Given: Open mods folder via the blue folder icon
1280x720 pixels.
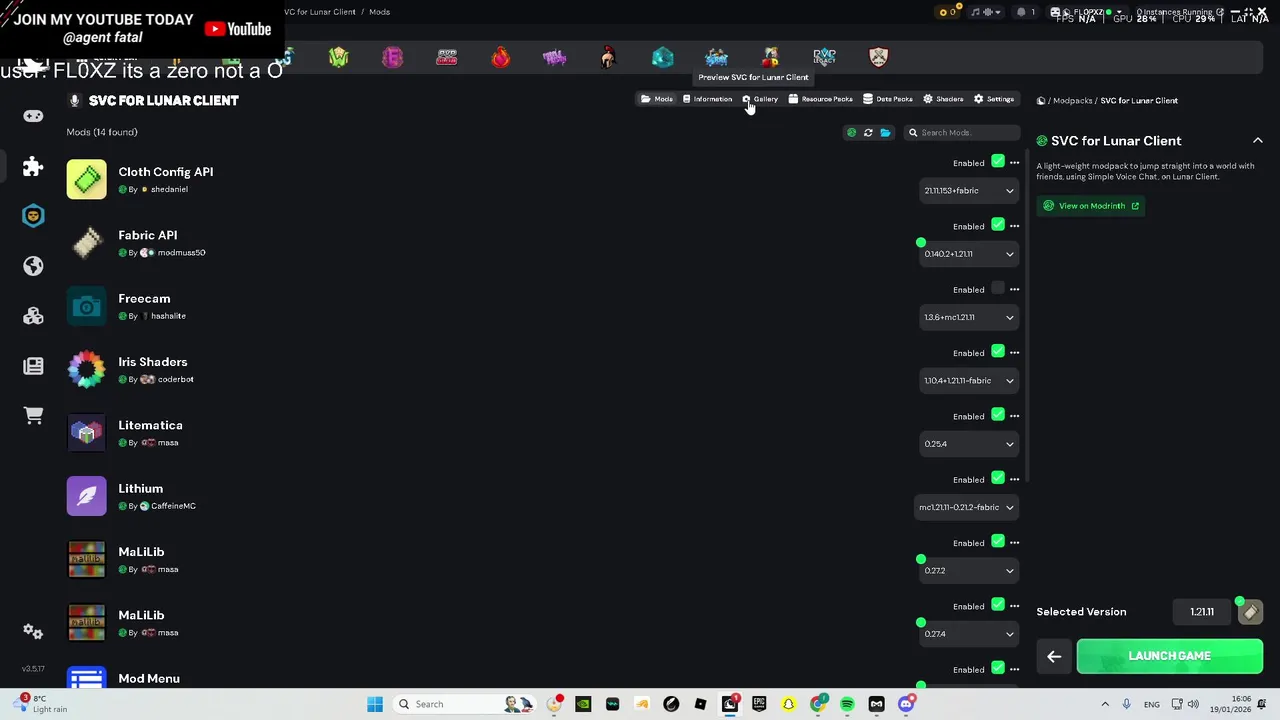Looking at the screenshot, I should tap(885, 132).
